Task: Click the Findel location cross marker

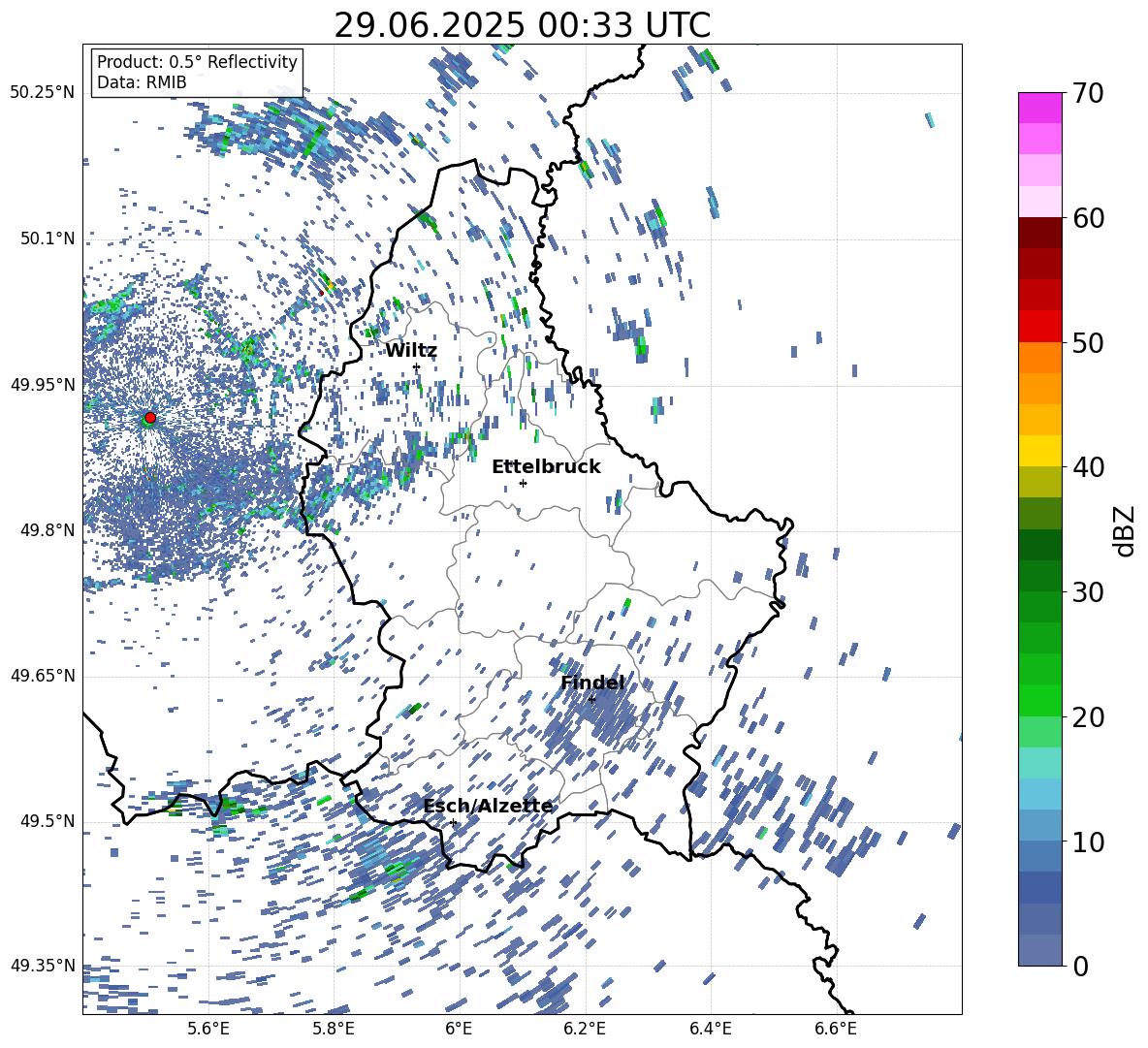Action: pyautogui.click(x=592, y=699)
